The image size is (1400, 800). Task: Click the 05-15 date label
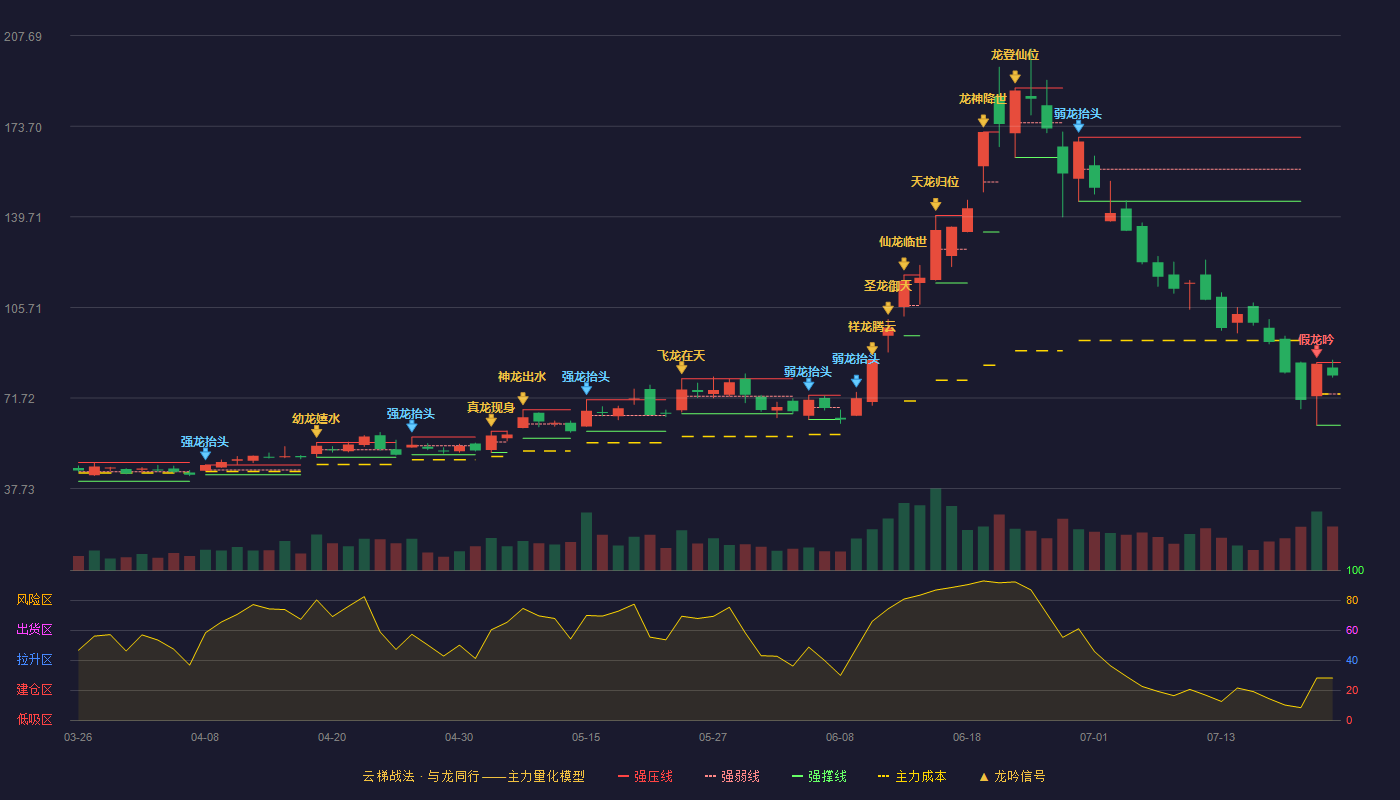[586, 737]
